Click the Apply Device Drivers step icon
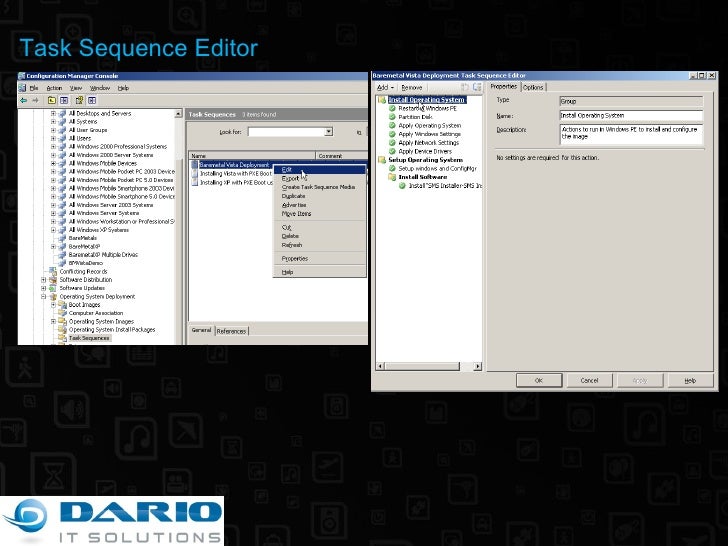The height and width of the screenshot is (546, 728). [x=393, y=151]
